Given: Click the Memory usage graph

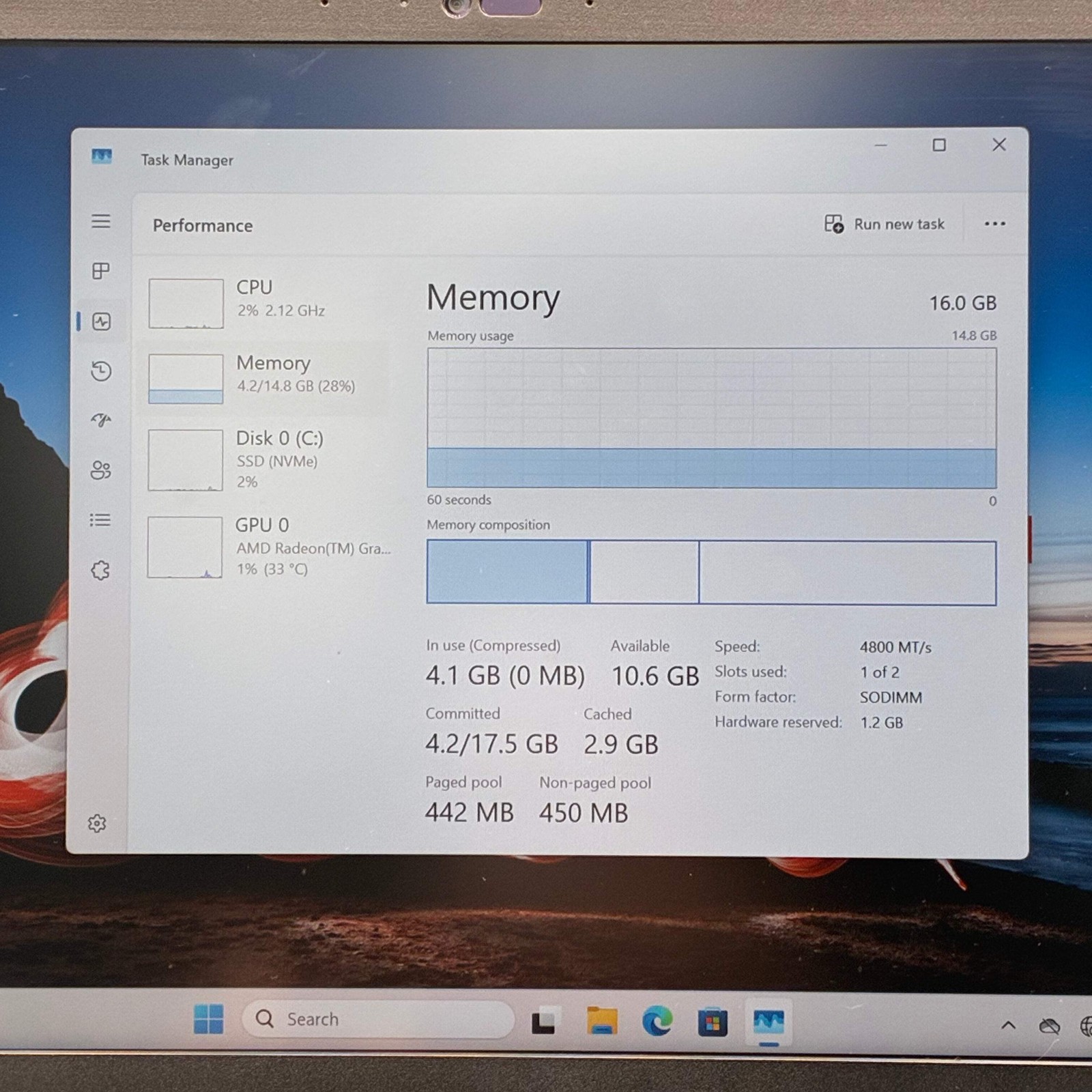Looking at the screenshot, I should [x=712, y=418].
